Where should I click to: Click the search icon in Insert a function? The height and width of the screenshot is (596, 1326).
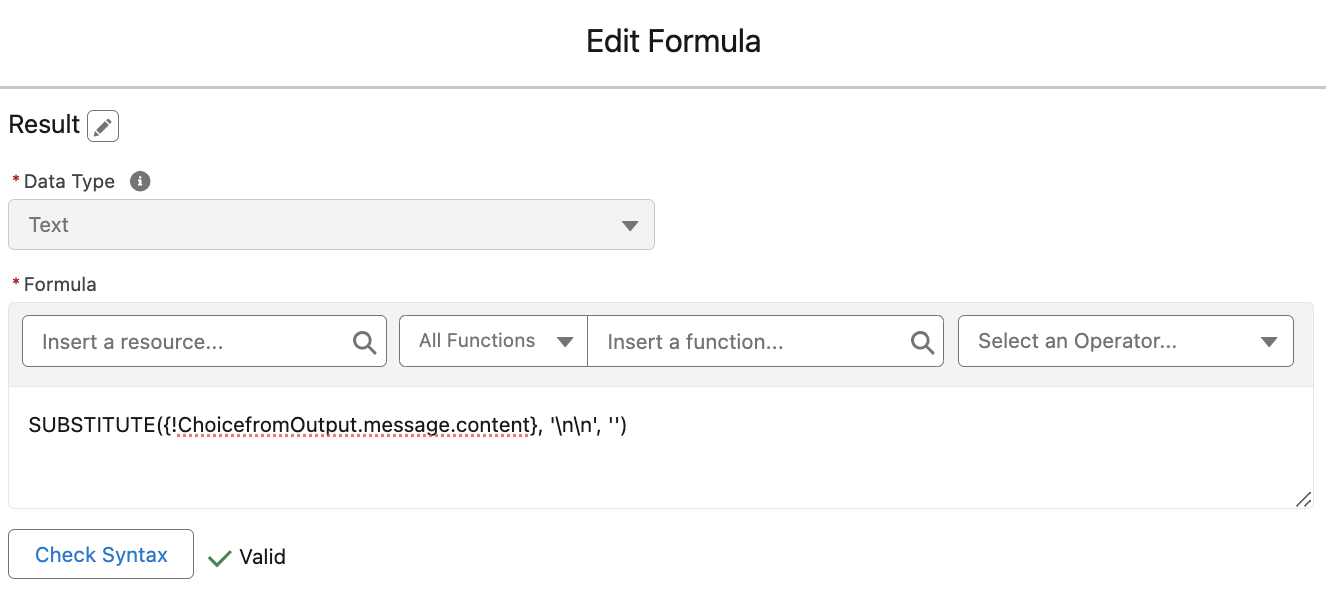tap(920, 341)
